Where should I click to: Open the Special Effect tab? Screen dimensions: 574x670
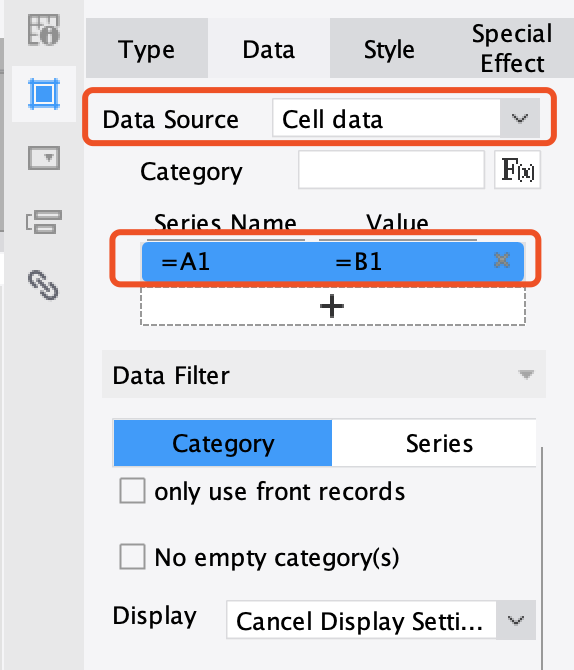click(512, 49)
